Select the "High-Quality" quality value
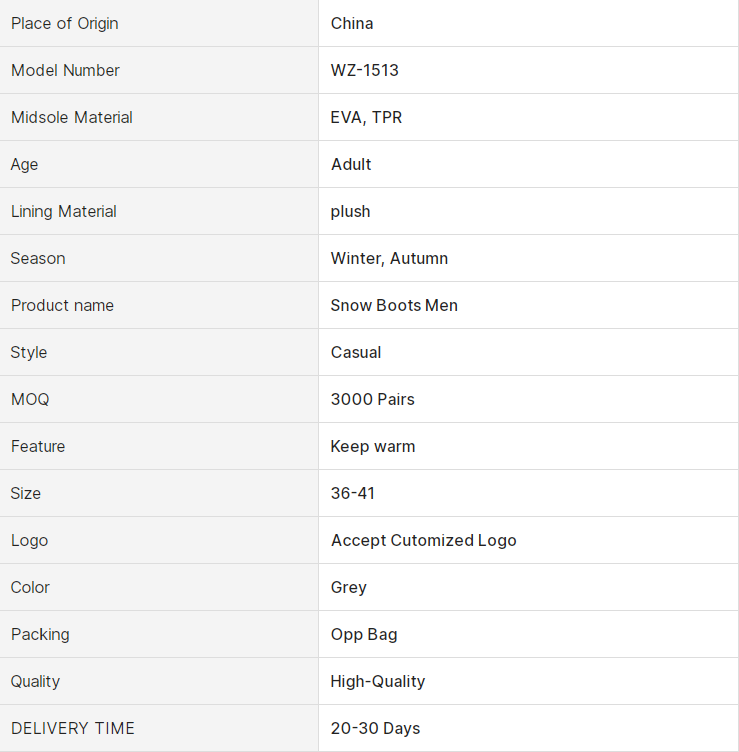This screenshot has width=739, height=752. [378, 681]
